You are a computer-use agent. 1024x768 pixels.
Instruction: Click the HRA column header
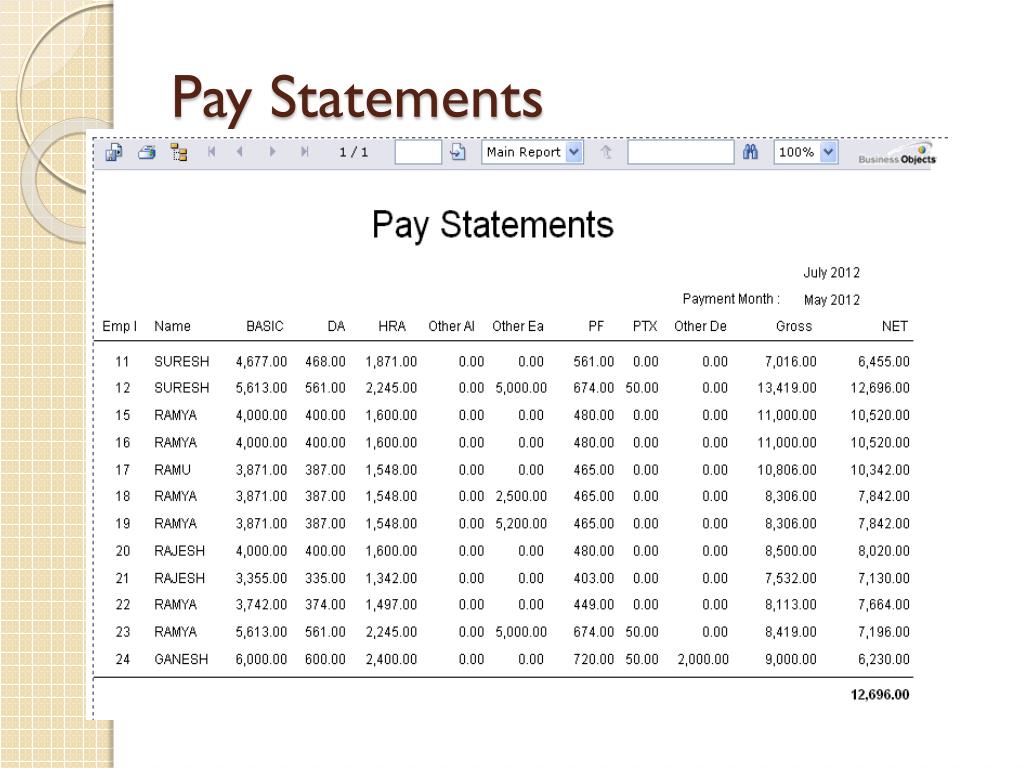point(392,326)
